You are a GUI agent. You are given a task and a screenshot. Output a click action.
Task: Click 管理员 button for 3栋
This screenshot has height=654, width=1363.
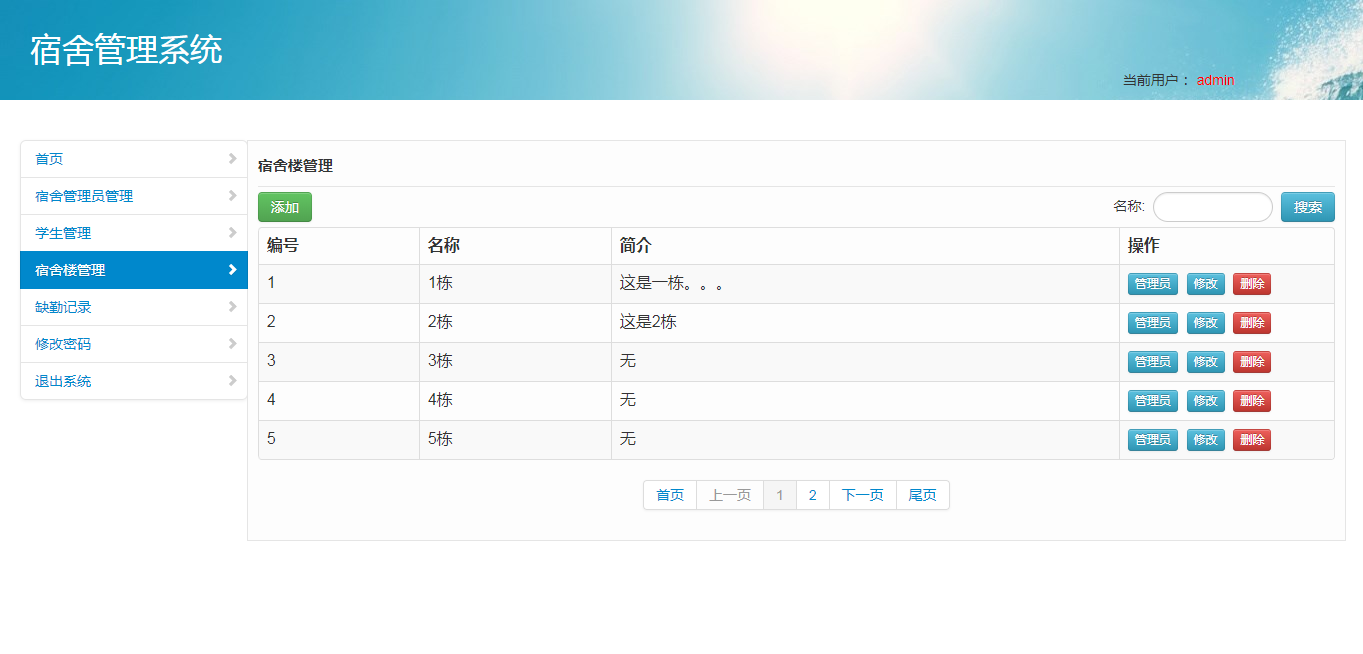click(x=1153, y=362)
